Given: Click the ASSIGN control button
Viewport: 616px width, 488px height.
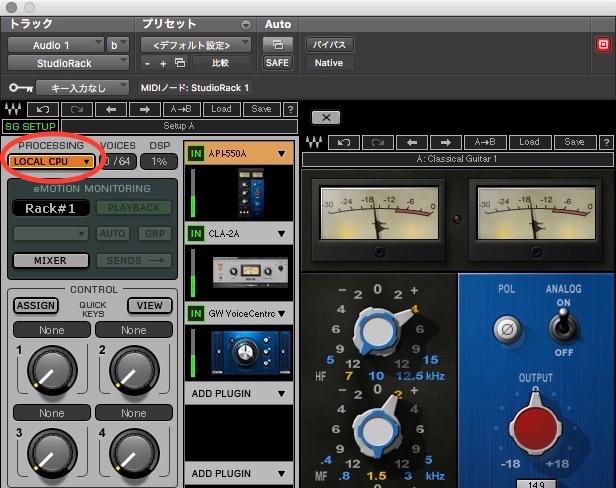Looking at the screenshot, I should tap(36, 306).
